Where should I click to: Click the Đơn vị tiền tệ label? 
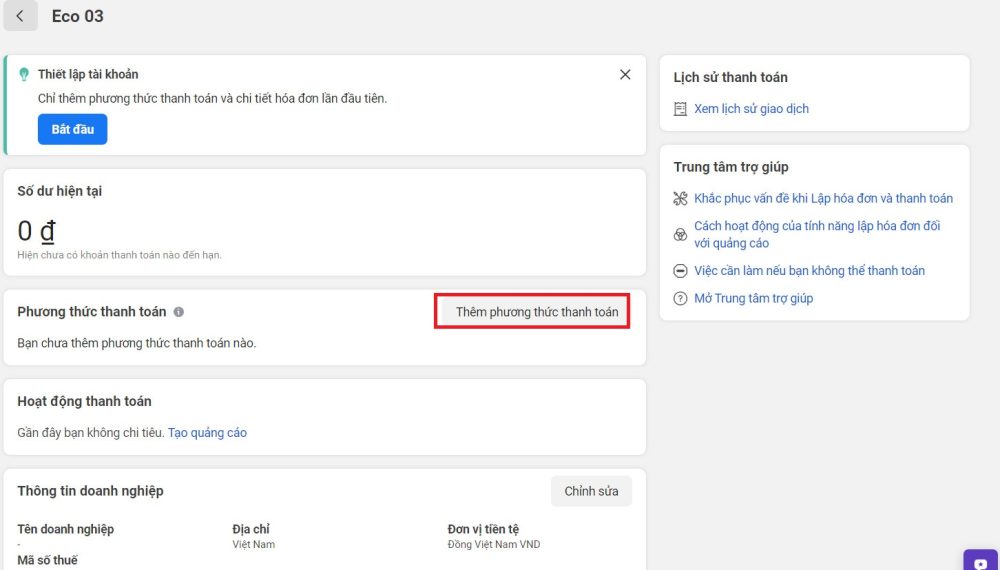(483, 529)
